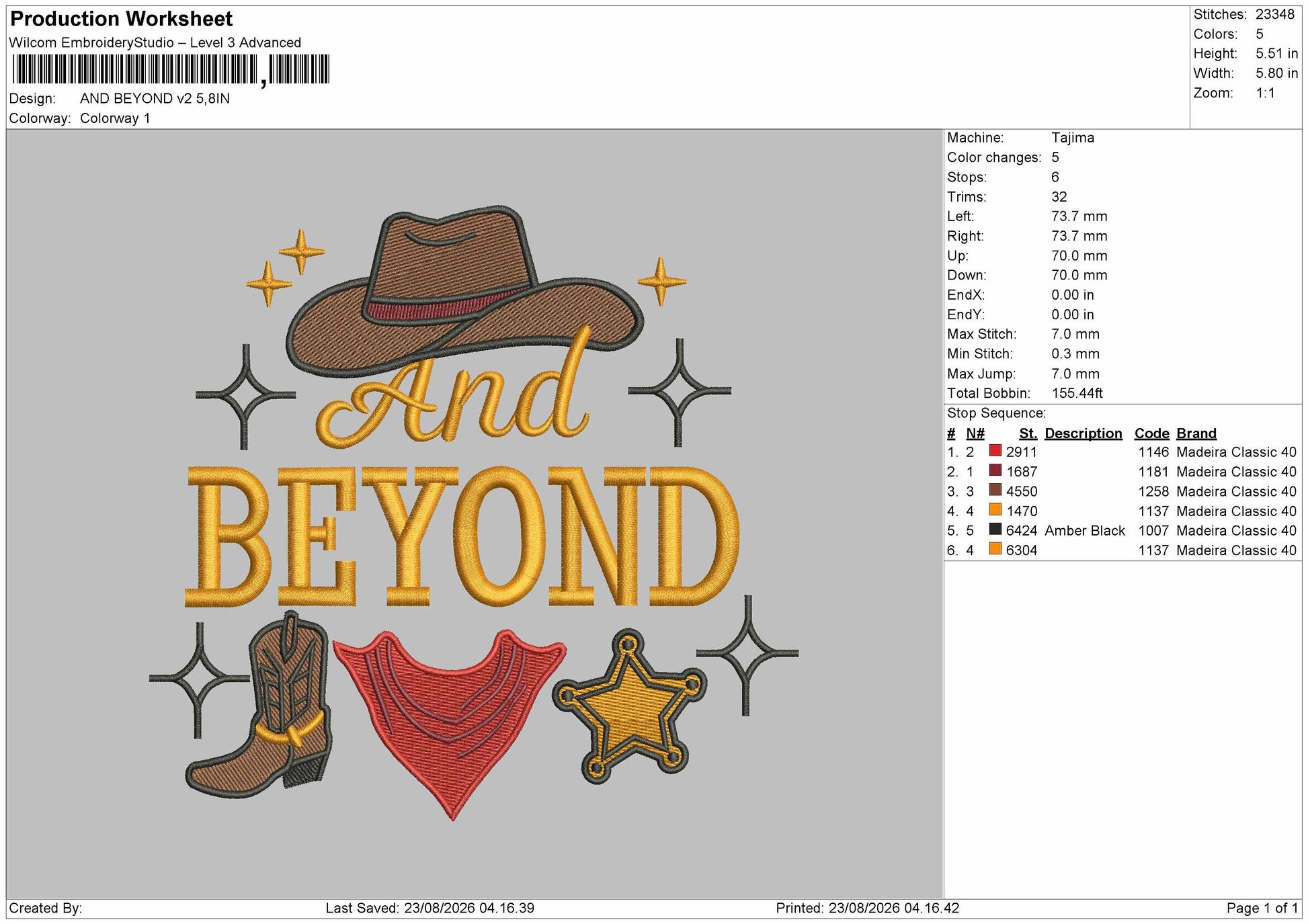Click the 'St.' column header

1028,433
